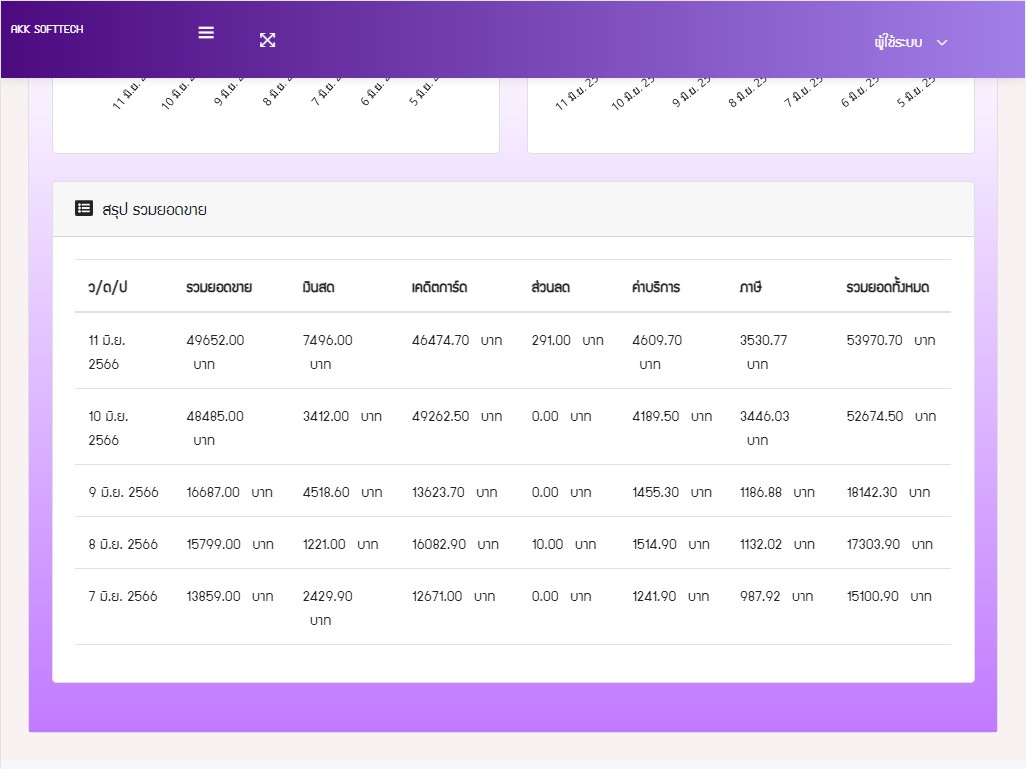The height and width of the screenshot is (769, 1026).
Task: Expand the ผู้ใช้ระบบ user dropdown
Action: (x=898, y=42)
